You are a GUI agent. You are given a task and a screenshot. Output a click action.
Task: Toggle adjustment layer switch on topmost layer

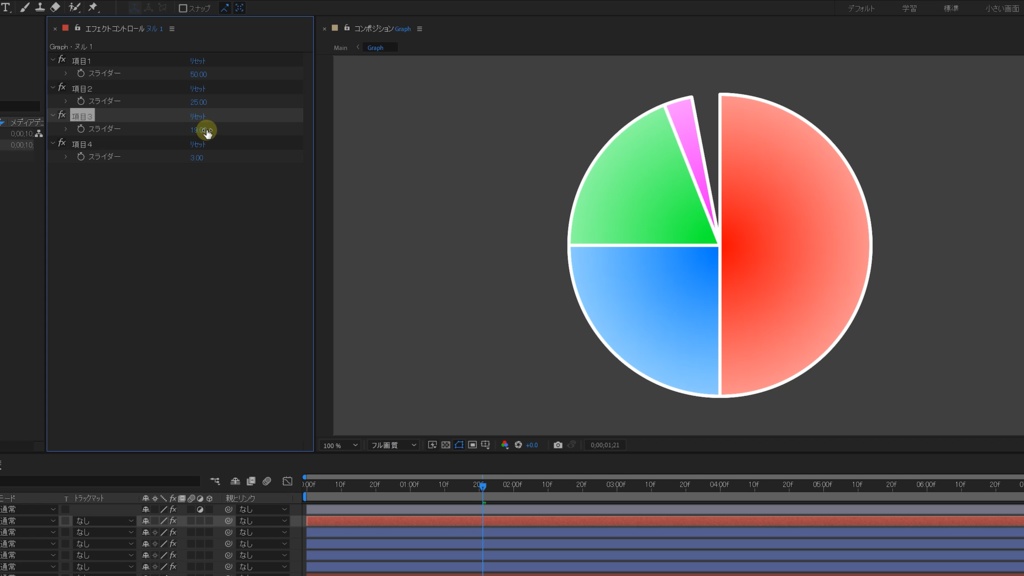point(200,509)
